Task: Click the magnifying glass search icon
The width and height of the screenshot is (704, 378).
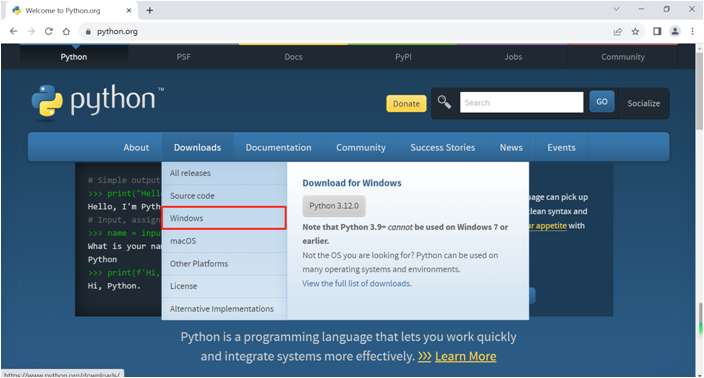Action: coord(444,102)
